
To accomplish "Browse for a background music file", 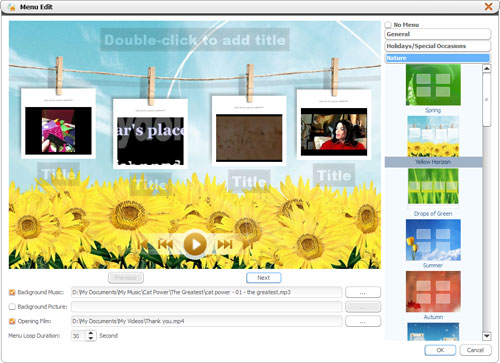I will point(363,292).
